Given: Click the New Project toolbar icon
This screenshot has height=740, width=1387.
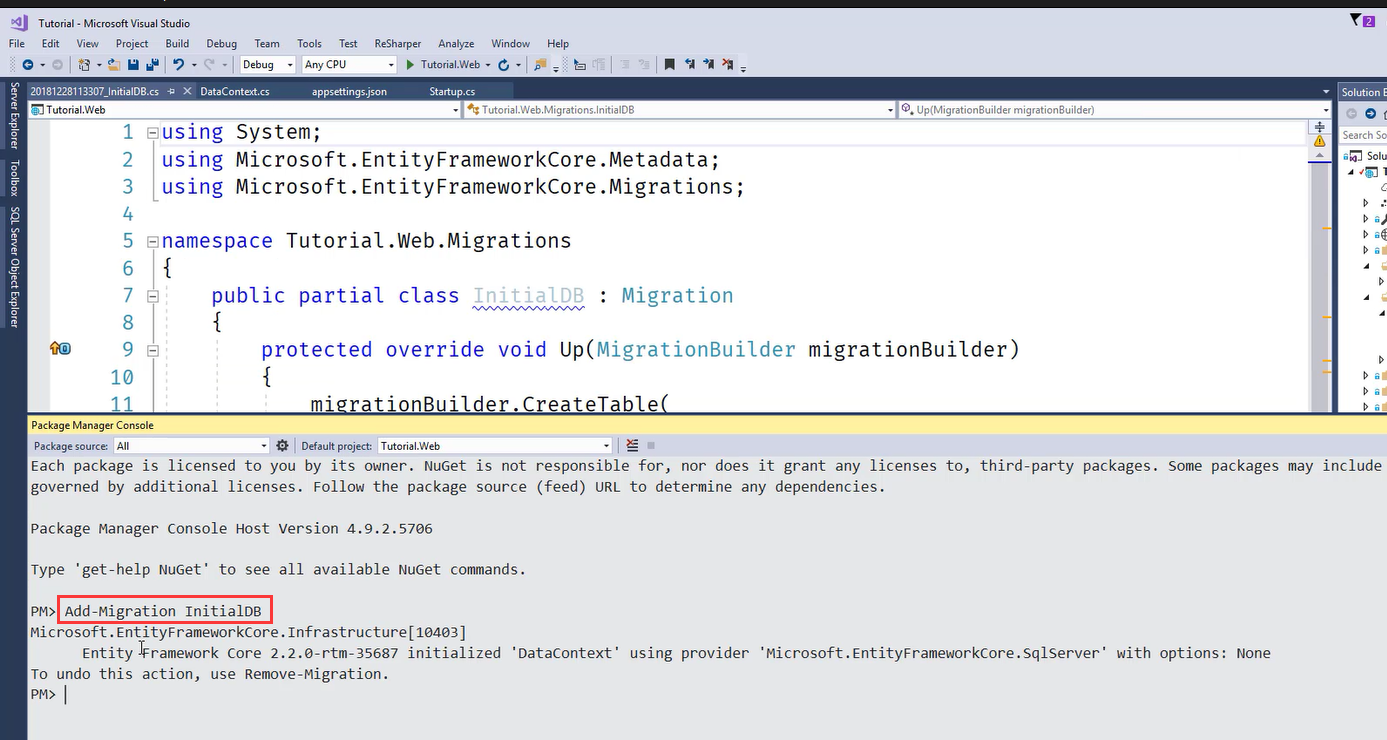Looking at the screenshot, I should [x=84, y=64].
